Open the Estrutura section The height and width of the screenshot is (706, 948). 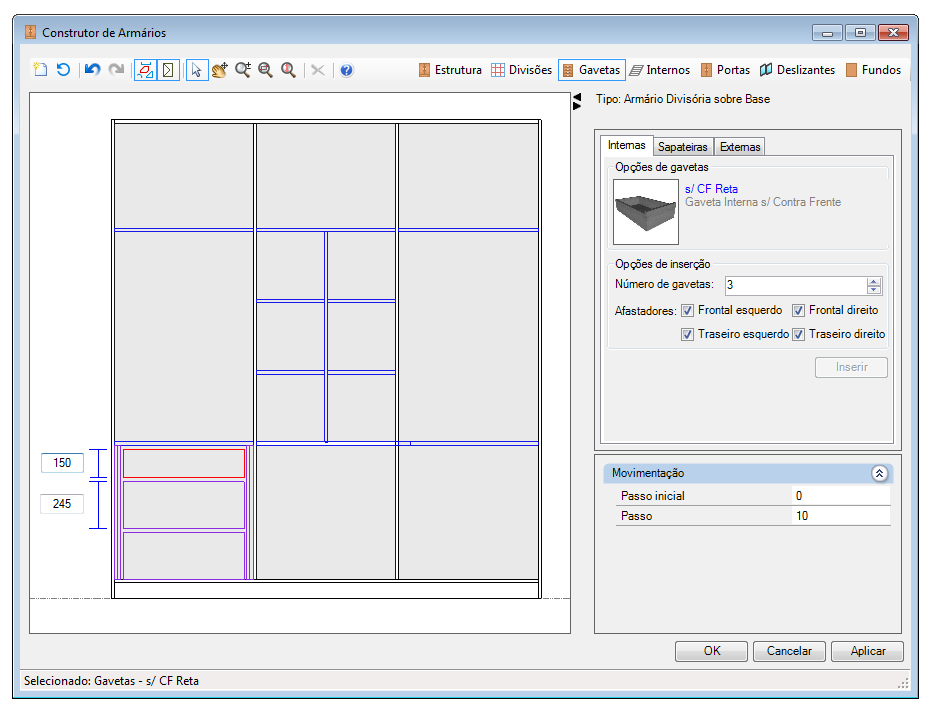450,70
